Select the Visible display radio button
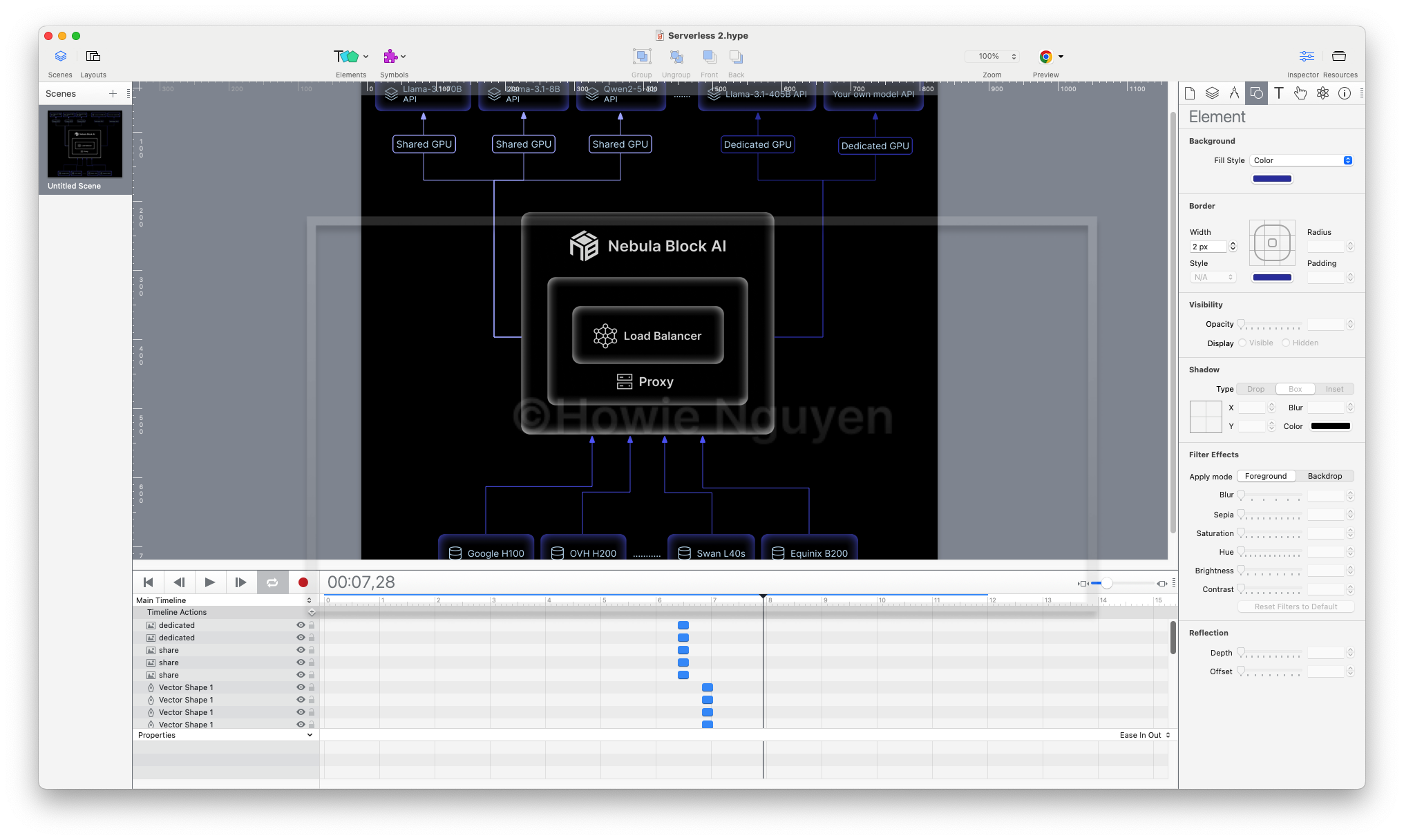Image resolution: width=1404 pixels, height=840 pixels. (1242, 343)
